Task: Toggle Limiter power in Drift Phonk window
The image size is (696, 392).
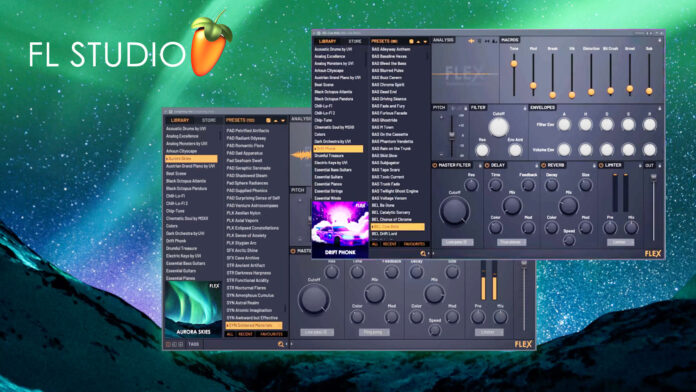Action: pos(601,165)
